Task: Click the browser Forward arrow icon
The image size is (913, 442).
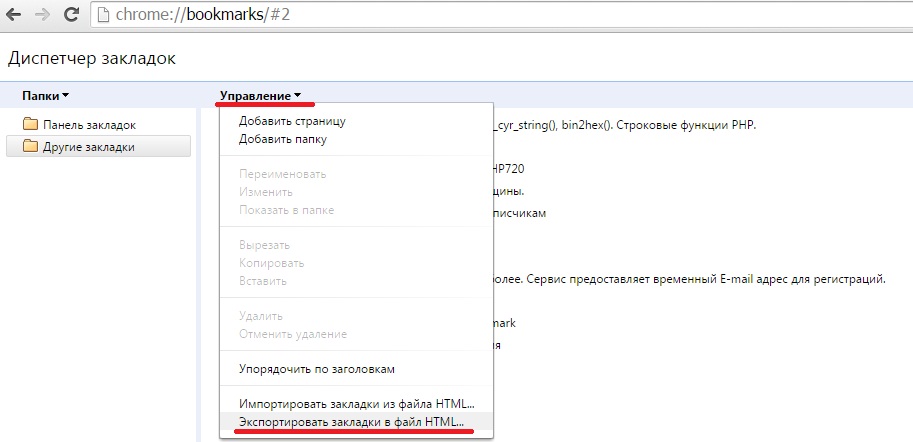Action: (44, 15)
